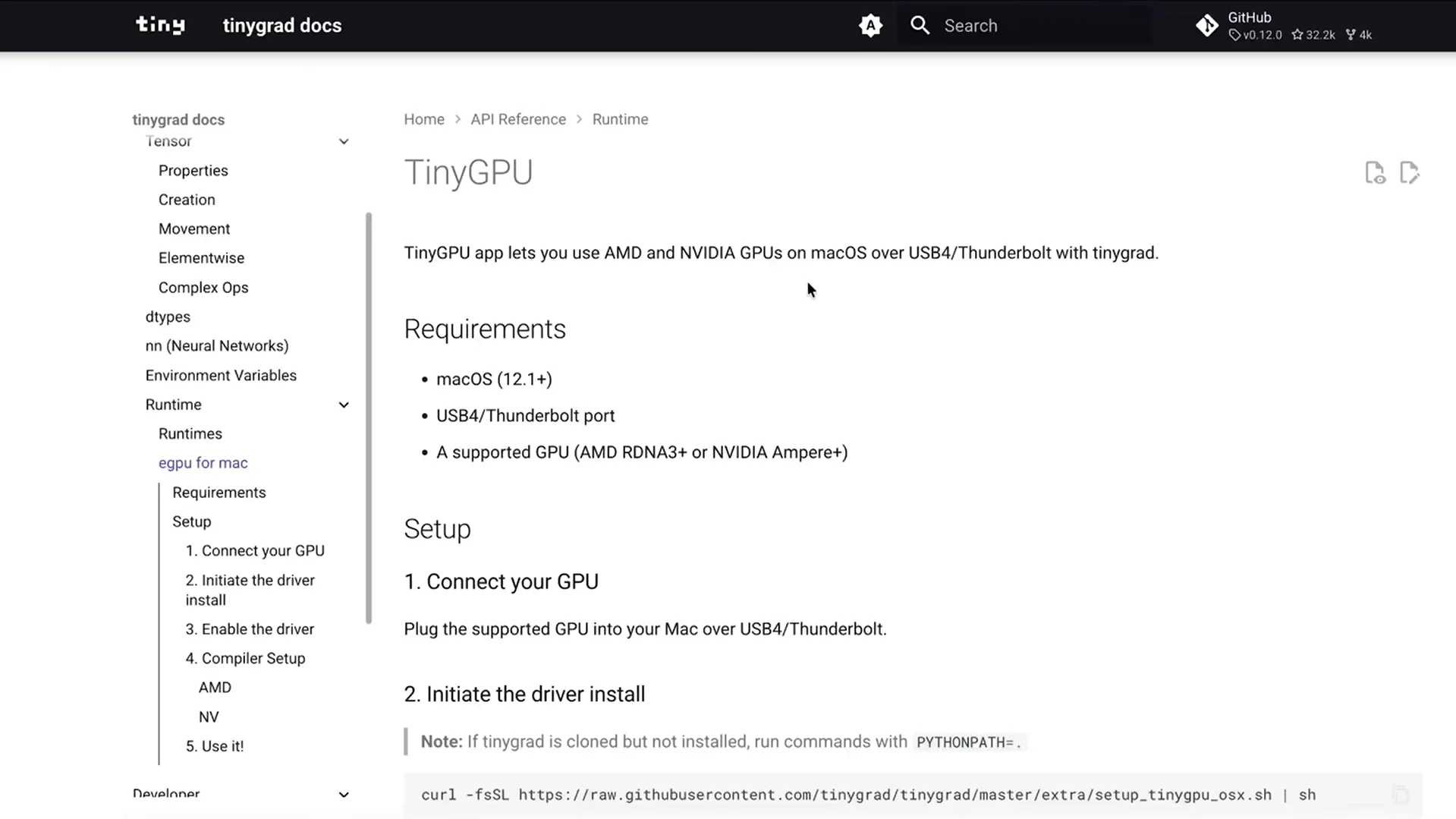Click the tiny logo in header
The width and height of the screenshot is (1456, 819).
point(160,25)
